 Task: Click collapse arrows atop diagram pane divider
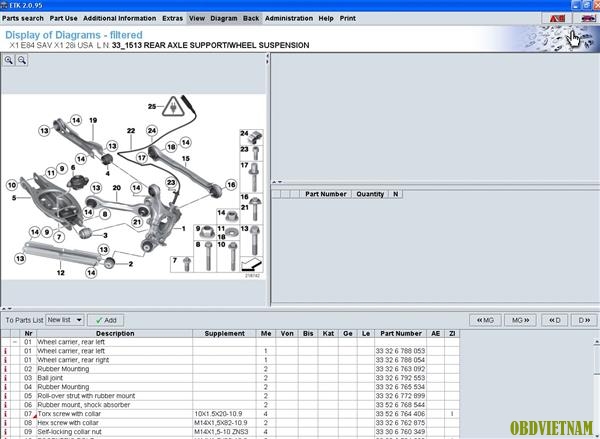267,59
